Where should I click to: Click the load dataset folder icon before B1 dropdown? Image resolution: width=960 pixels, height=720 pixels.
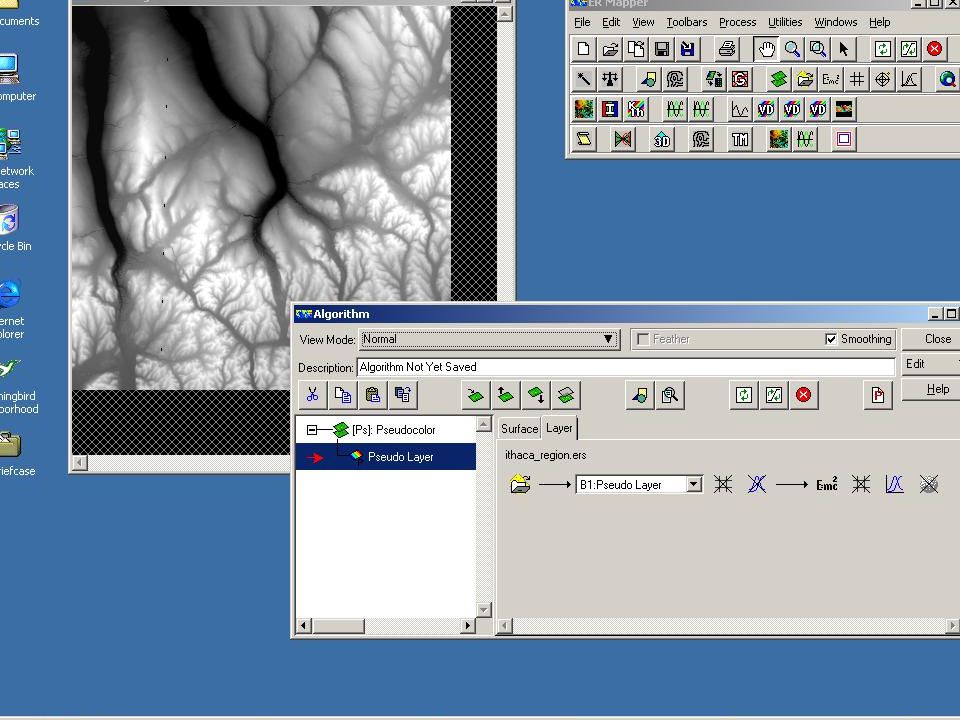(520, 484)
